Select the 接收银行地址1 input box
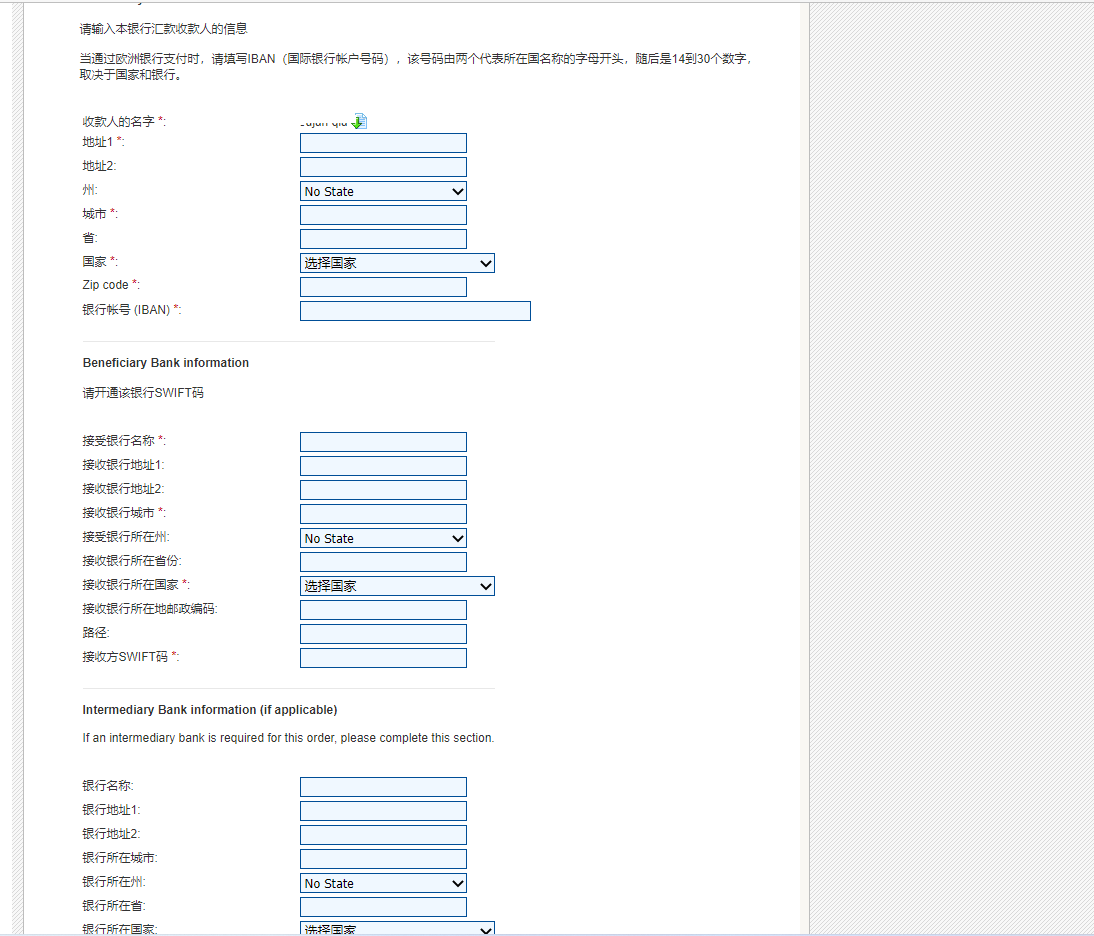The width and height of the screenshot is (1094, 936). coord(383,465)
